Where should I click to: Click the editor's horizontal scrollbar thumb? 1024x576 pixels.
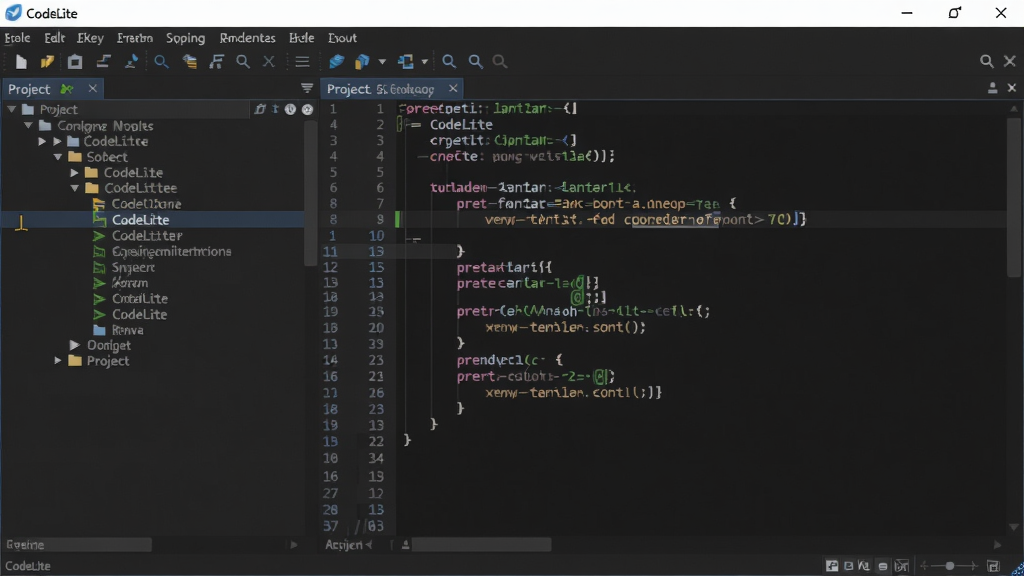pyautogui.click(x=481, y=545)
